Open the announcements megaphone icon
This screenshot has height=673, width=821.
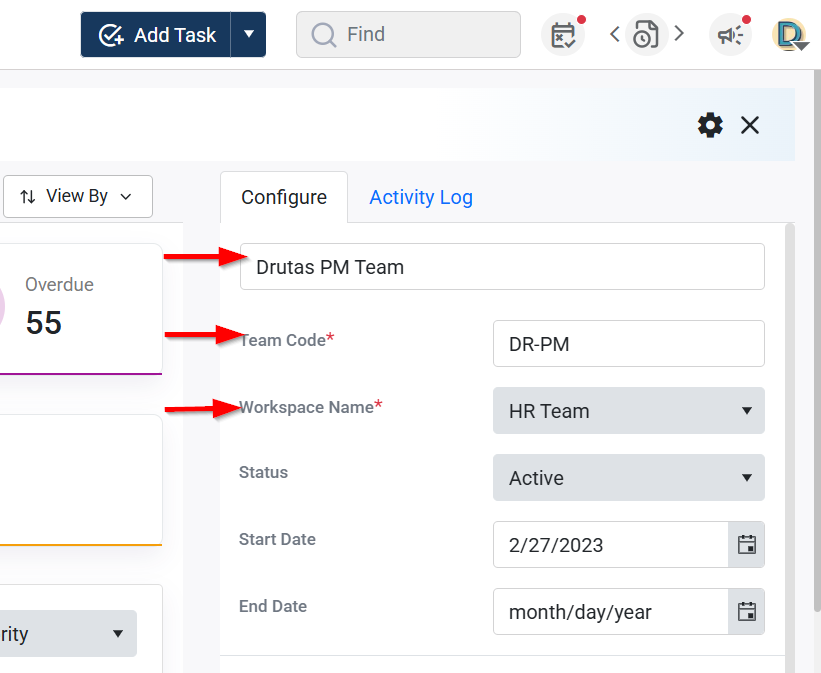tap(730, 35)
